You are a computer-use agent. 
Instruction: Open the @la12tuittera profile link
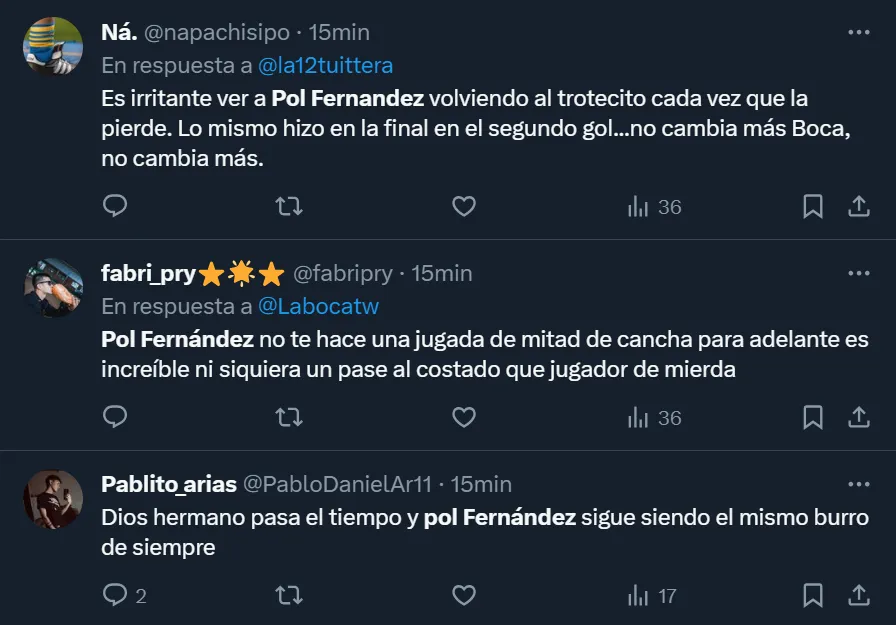pos(326,66)
